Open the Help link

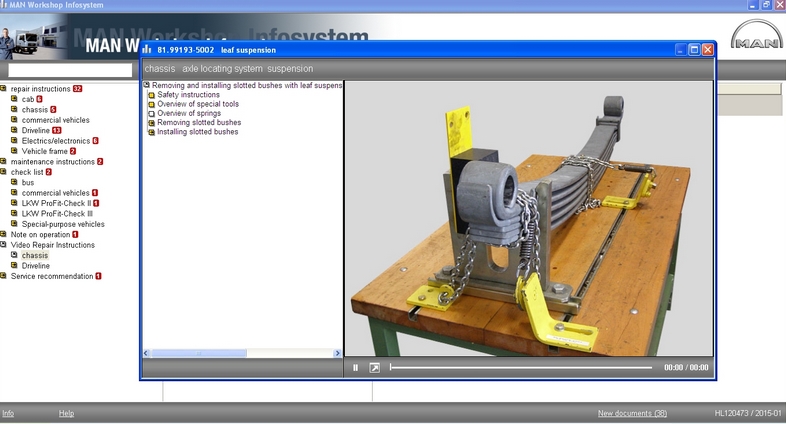[x=66, y=413]
